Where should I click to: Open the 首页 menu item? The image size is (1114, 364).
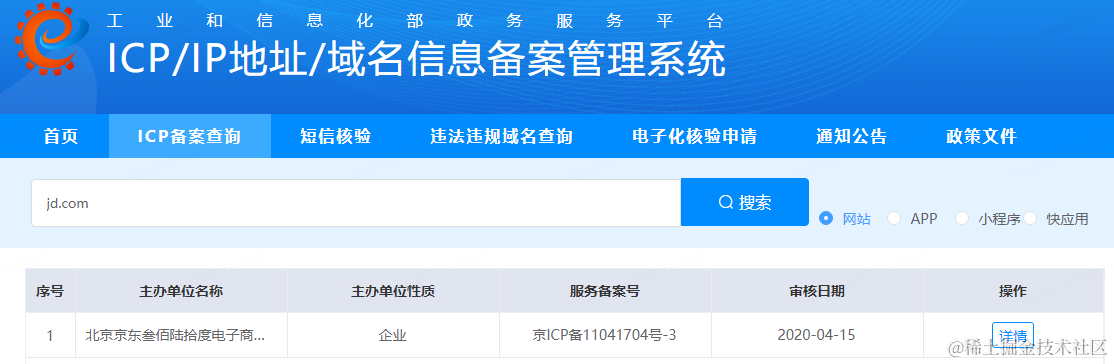point(61,136)
